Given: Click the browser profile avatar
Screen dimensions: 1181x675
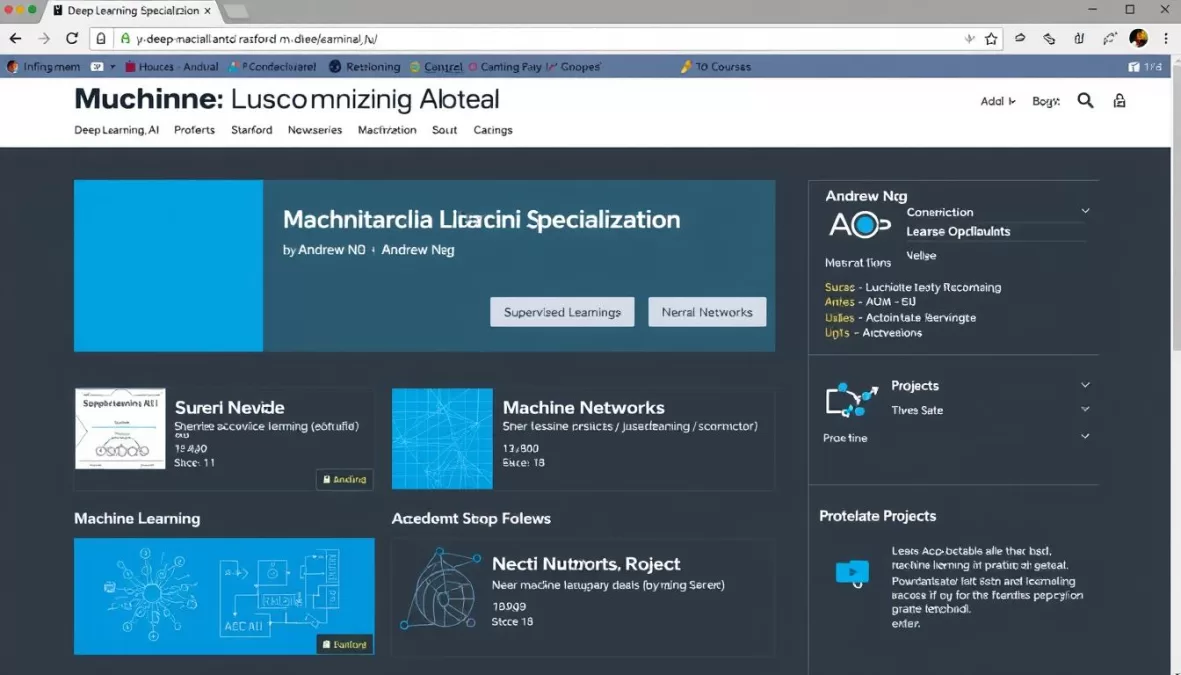Looking at the screenshot, I should (1138, 38).
